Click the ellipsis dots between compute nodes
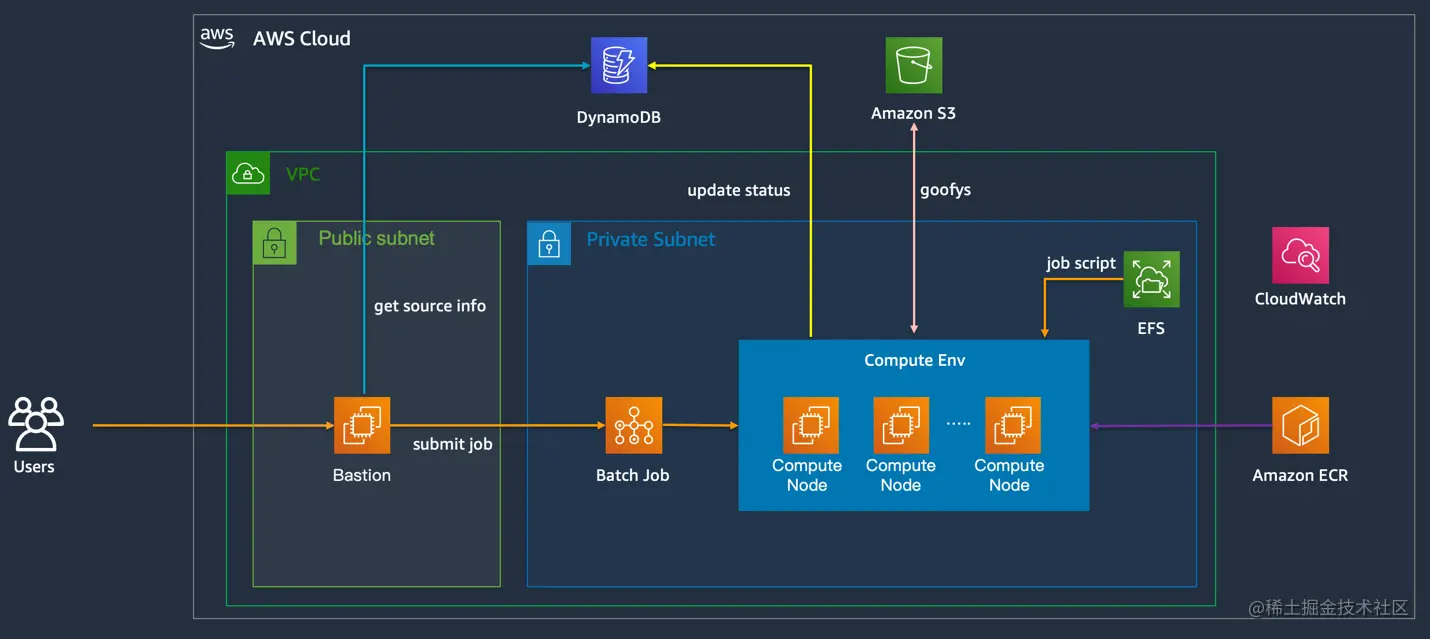This screenshot has height=639, width=1430. (x=958, y=424)
